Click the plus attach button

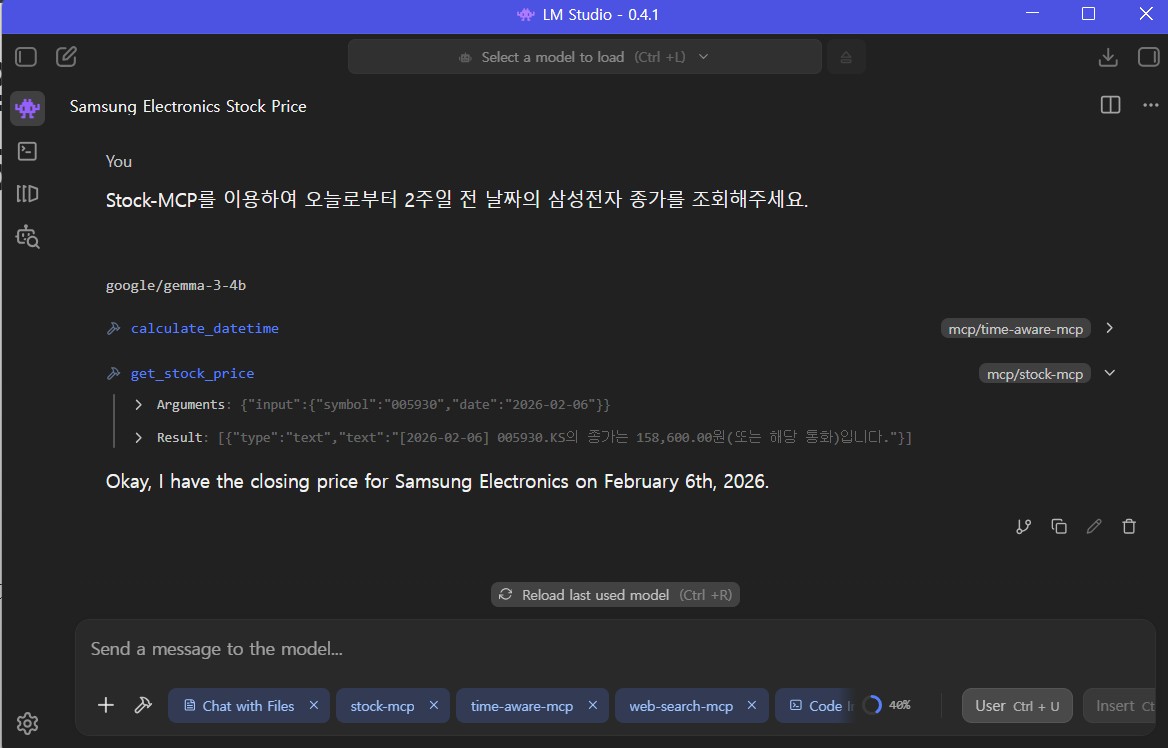coord(106,705)
